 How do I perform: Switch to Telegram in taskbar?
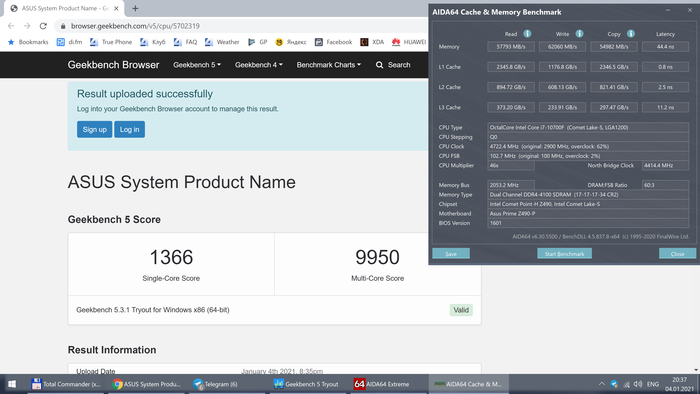coord(227,384)
